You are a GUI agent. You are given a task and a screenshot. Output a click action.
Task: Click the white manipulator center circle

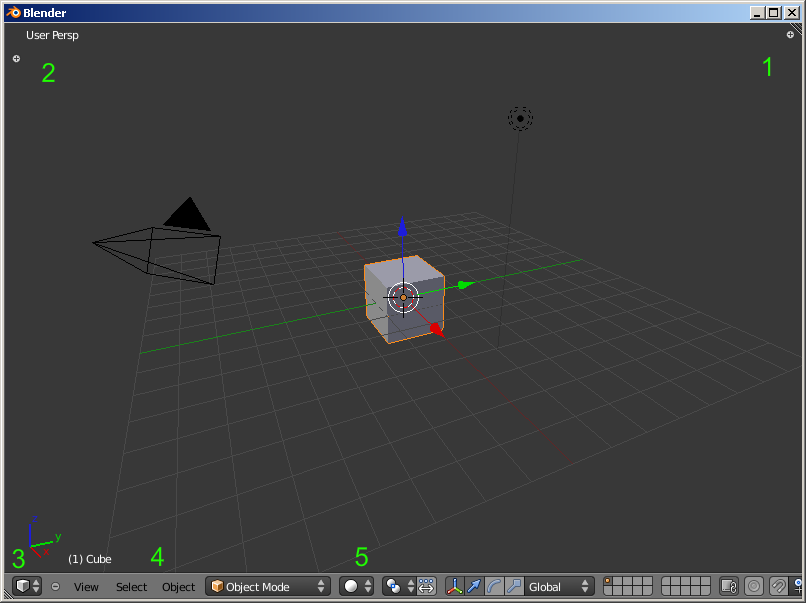403,297
